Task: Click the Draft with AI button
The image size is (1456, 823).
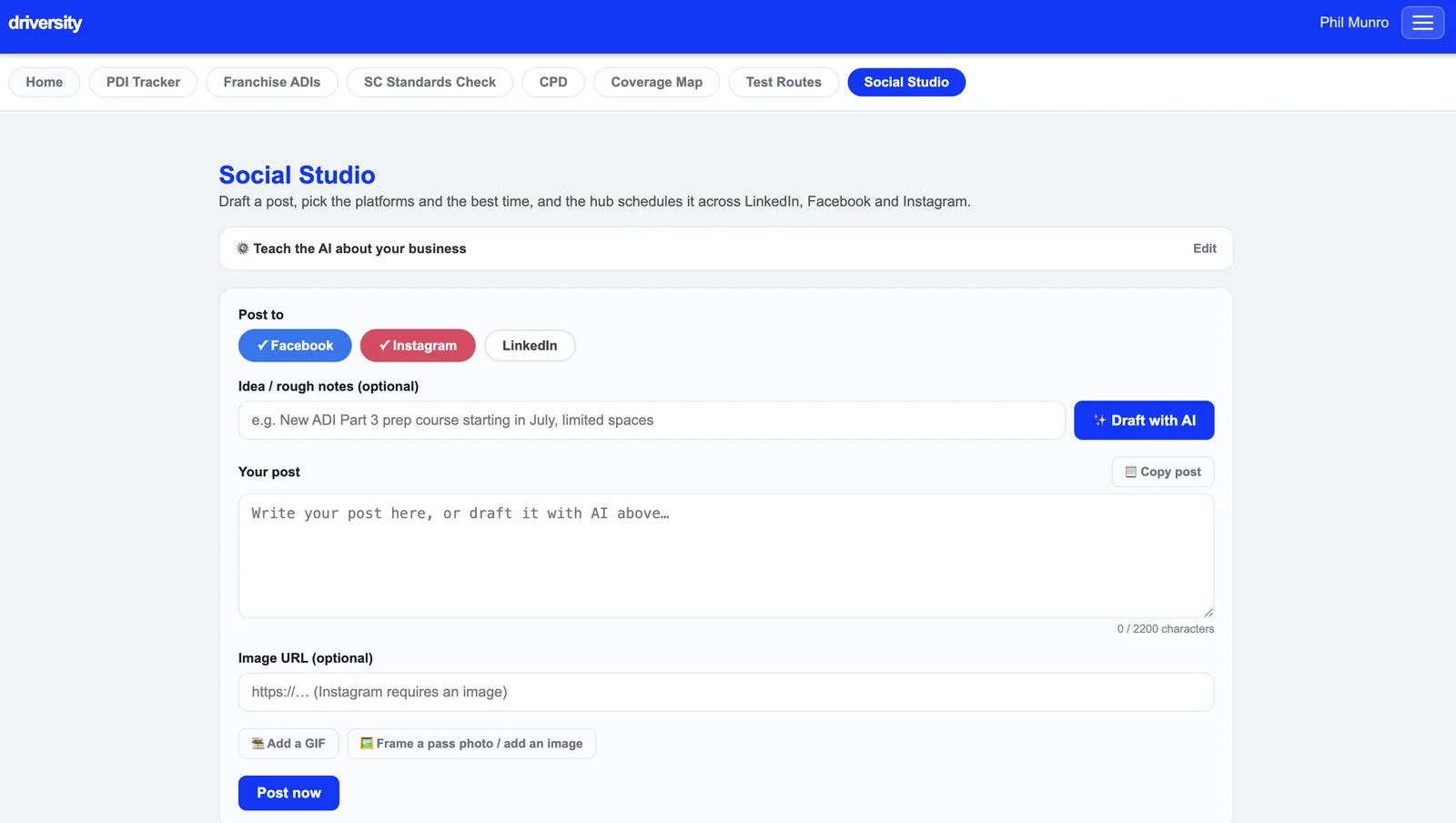Action: pyautogui.click(x=1144, y=421)
